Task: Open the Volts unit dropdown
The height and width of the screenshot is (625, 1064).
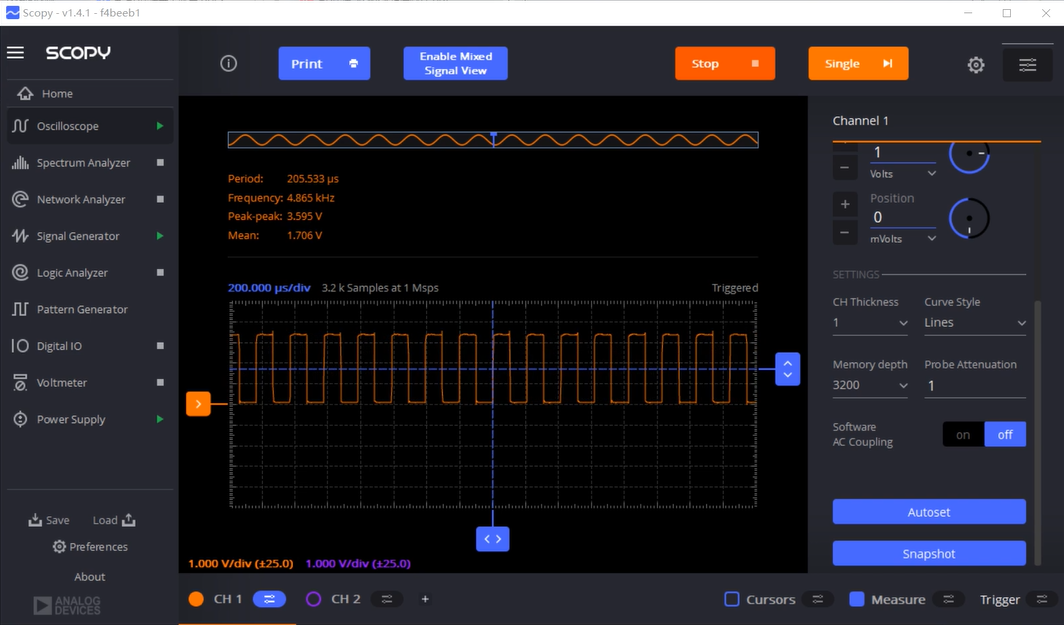Action: pos(903,174)
